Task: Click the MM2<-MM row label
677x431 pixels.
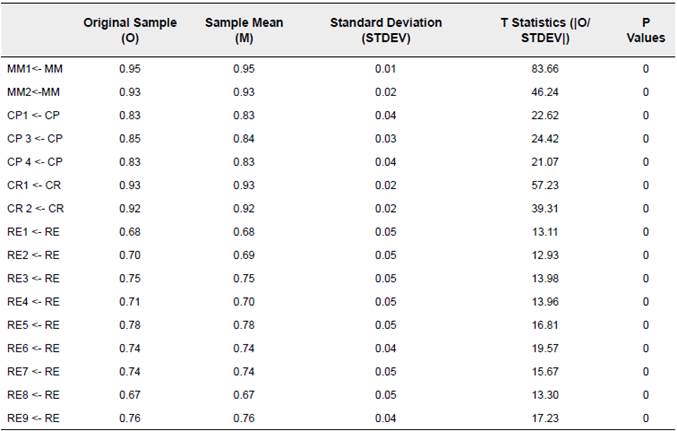Action: point(34,91)
